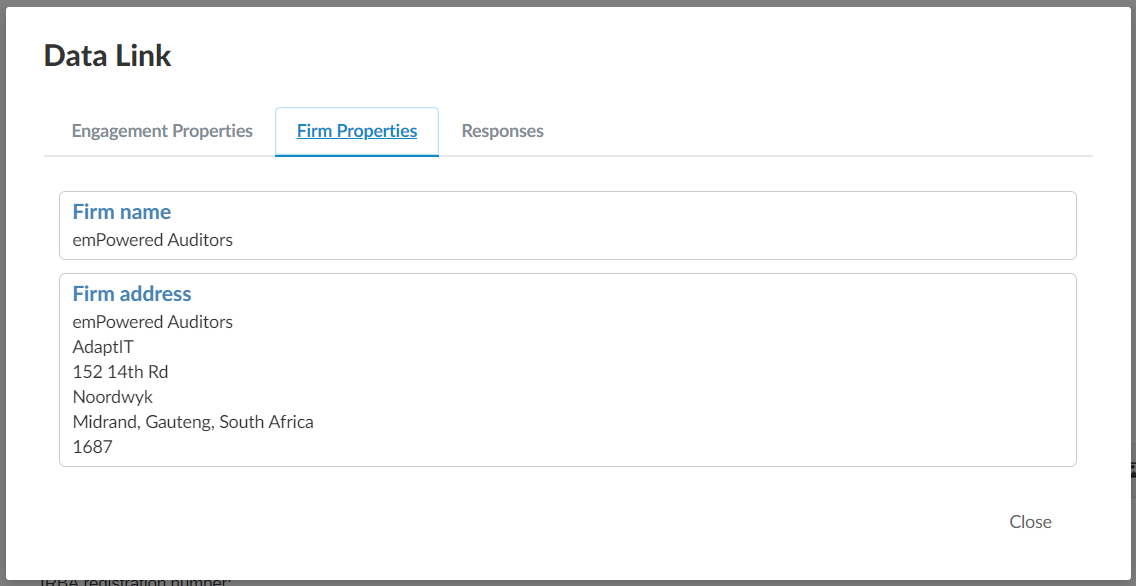
Task: Click the IRBA registration number label behind the dialog
Action: coord(135,581)
